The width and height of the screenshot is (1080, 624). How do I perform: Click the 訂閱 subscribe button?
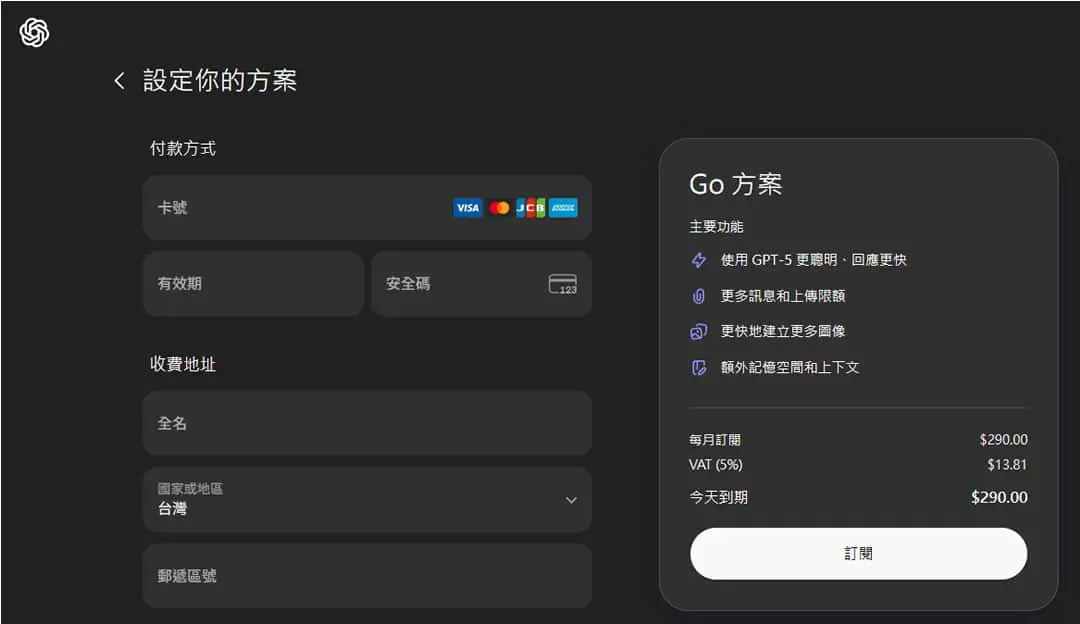pos(858,554)
